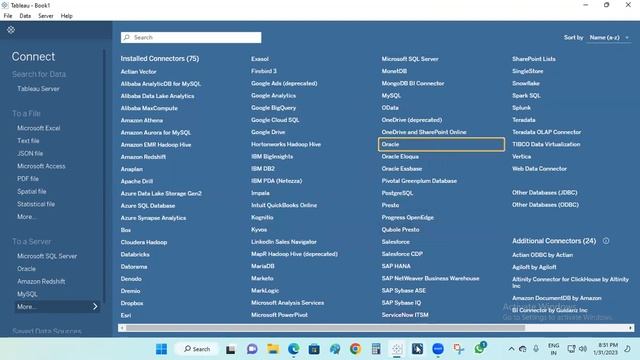This screenshot has height=360, width=640.
Task: Select the Oracle connector in list
Action: coord(441,144)
